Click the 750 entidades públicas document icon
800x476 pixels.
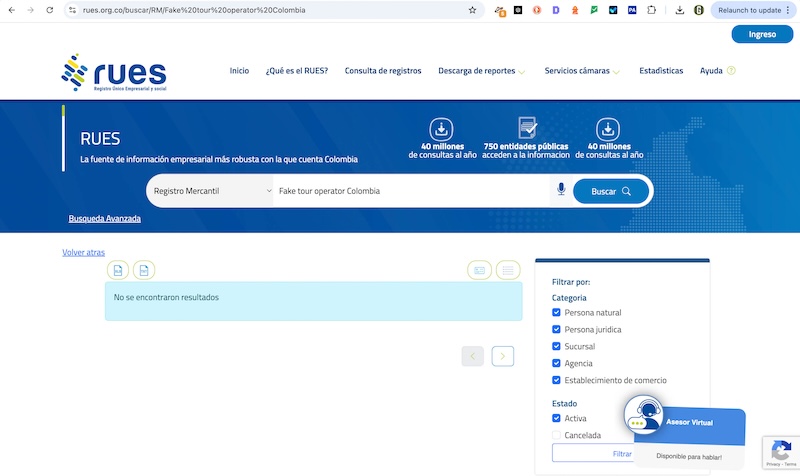(x=527, y=128)
